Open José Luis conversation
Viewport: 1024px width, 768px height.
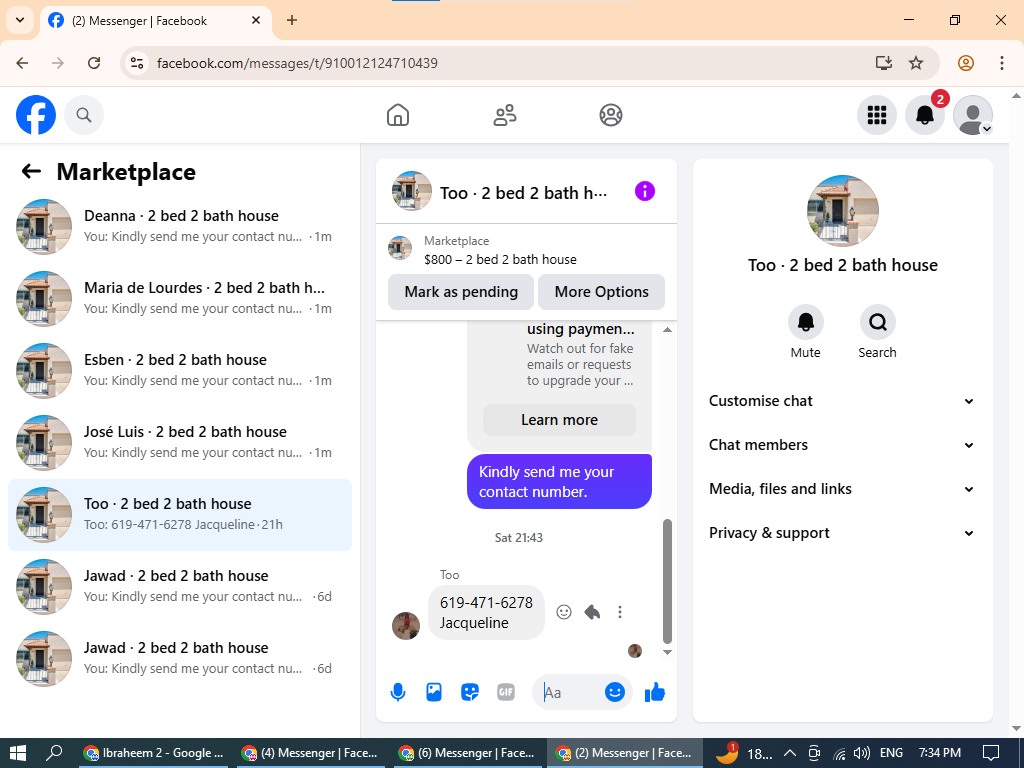pos(180,442)
